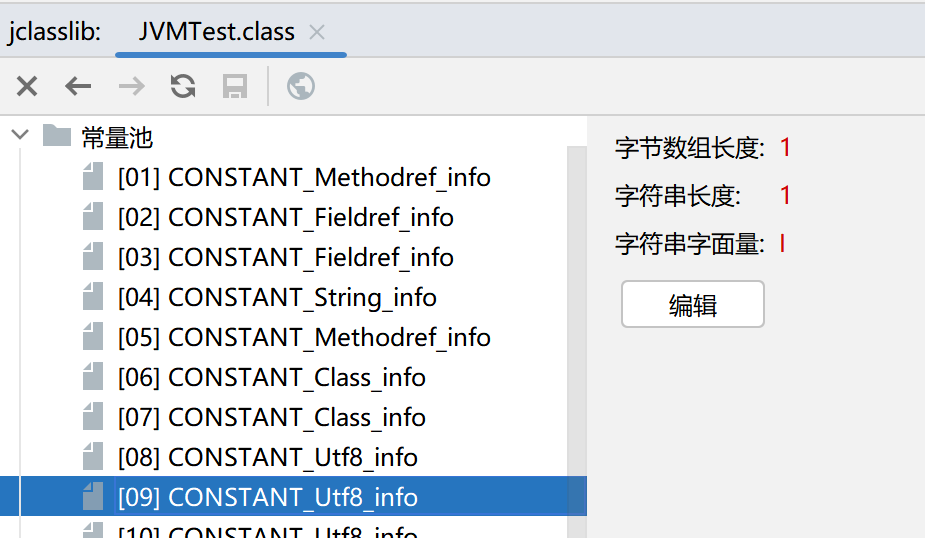Screen dimensions: 925x538
Task: Choose [08] CONSTANT_Utf8_info entry
Action: click(267, 457)
